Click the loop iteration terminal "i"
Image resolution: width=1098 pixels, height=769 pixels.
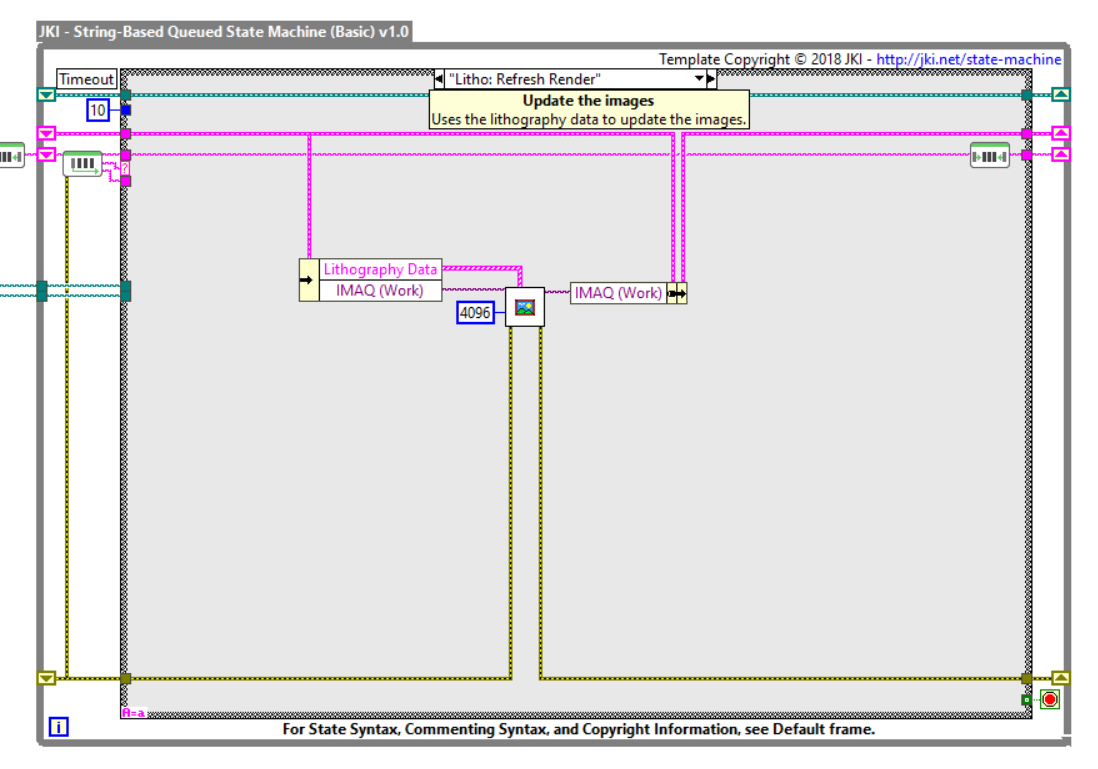pyautogui.click(x=58, y=727)
